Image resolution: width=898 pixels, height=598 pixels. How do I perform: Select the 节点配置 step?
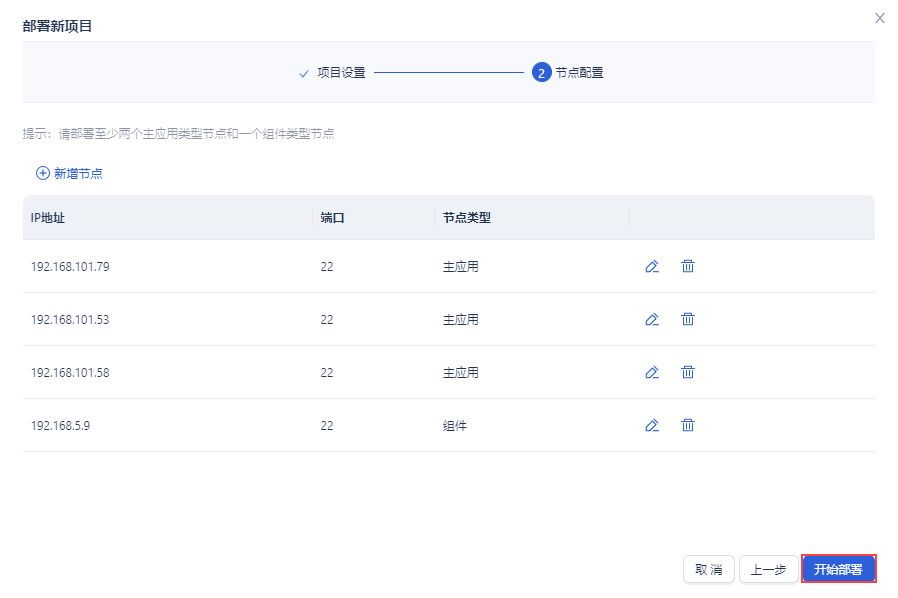[x=578, y=73]
